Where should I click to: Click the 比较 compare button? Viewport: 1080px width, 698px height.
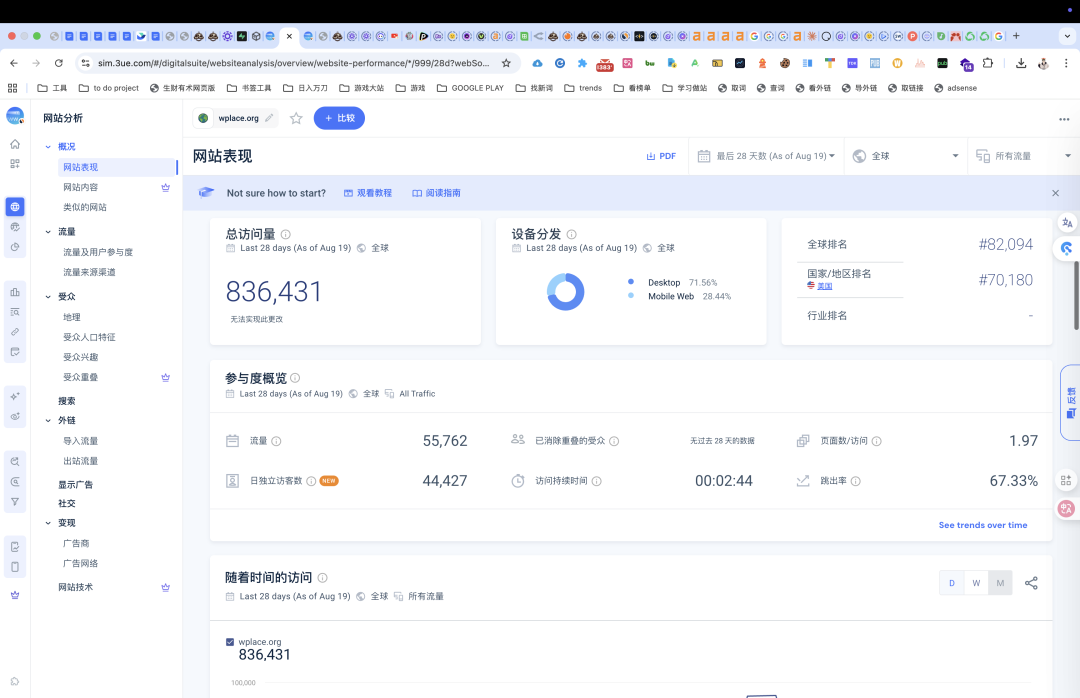coord(339,118)
